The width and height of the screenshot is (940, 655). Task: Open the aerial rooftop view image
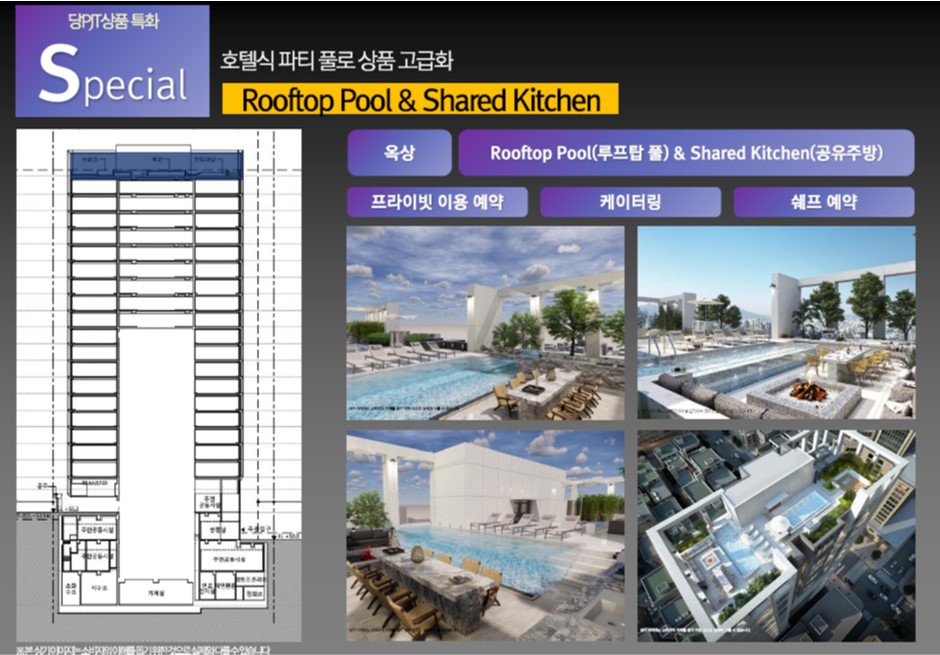click(776, 535)
